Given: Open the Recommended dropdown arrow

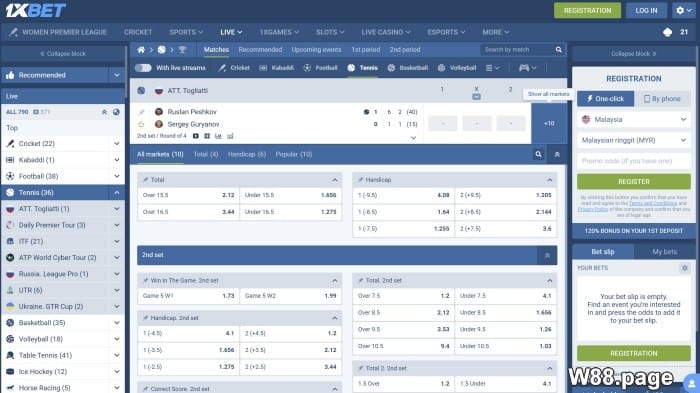Looking at the screenshot, I should tap(117, 75).
